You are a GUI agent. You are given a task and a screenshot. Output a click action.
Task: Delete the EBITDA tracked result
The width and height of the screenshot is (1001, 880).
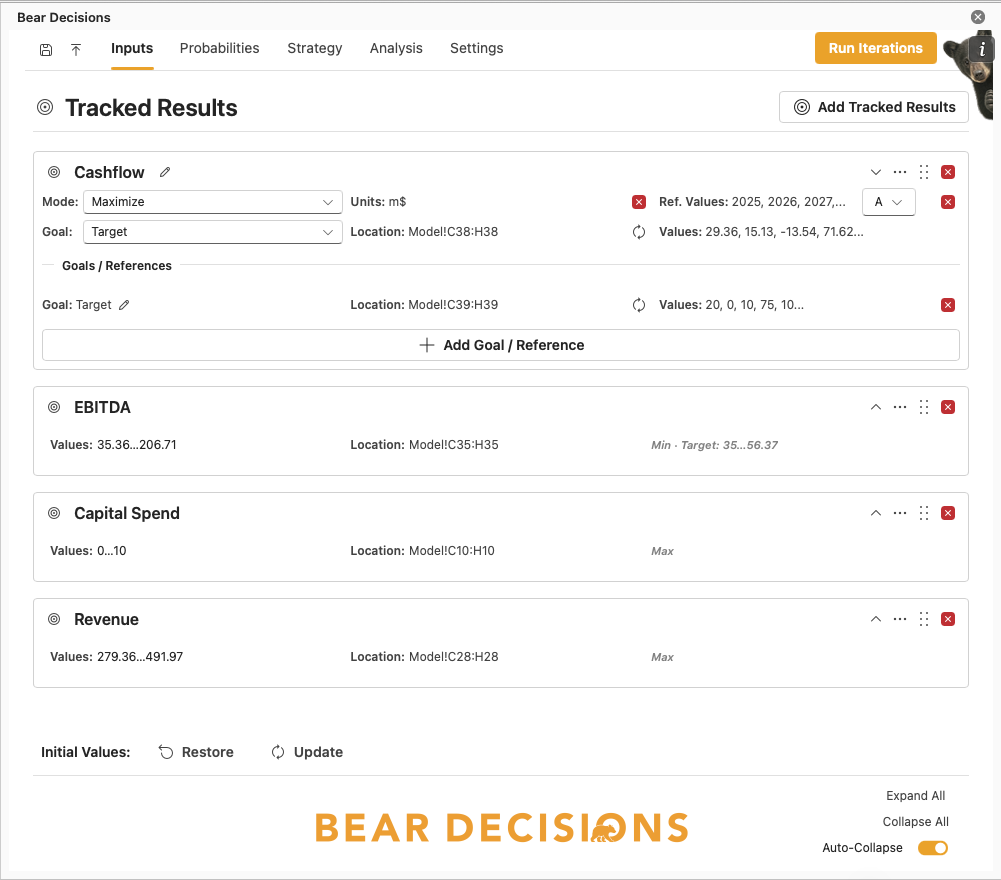click(x=948, y=407)
